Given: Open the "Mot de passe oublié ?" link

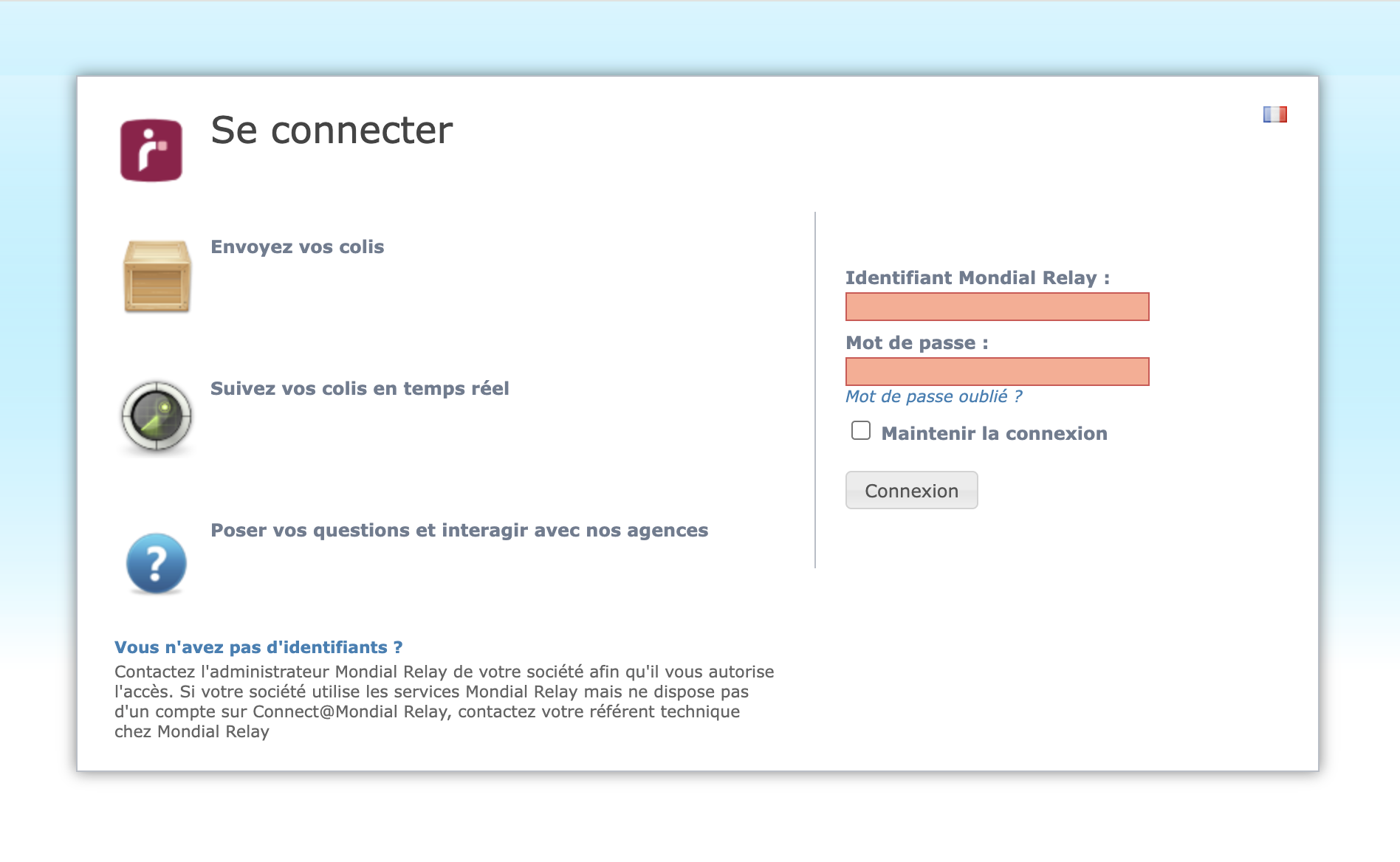Looking at the screenshot, I should (x=933, y=396).
